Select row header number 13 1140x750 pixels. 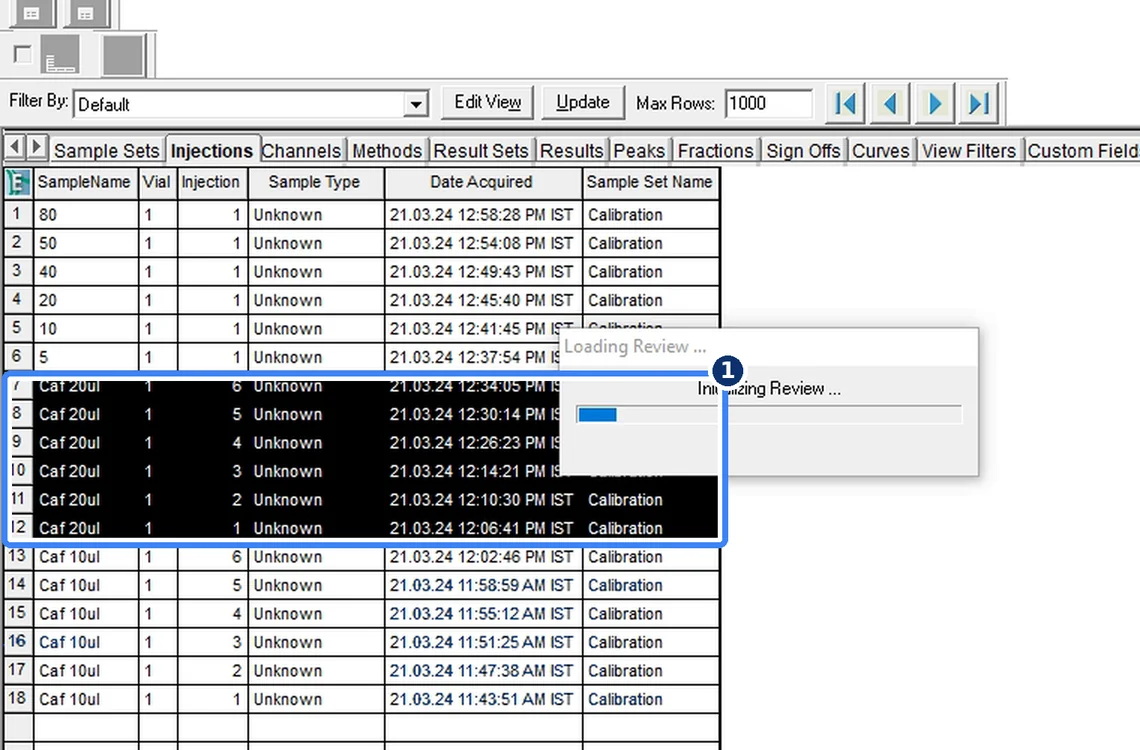point(17,556)
